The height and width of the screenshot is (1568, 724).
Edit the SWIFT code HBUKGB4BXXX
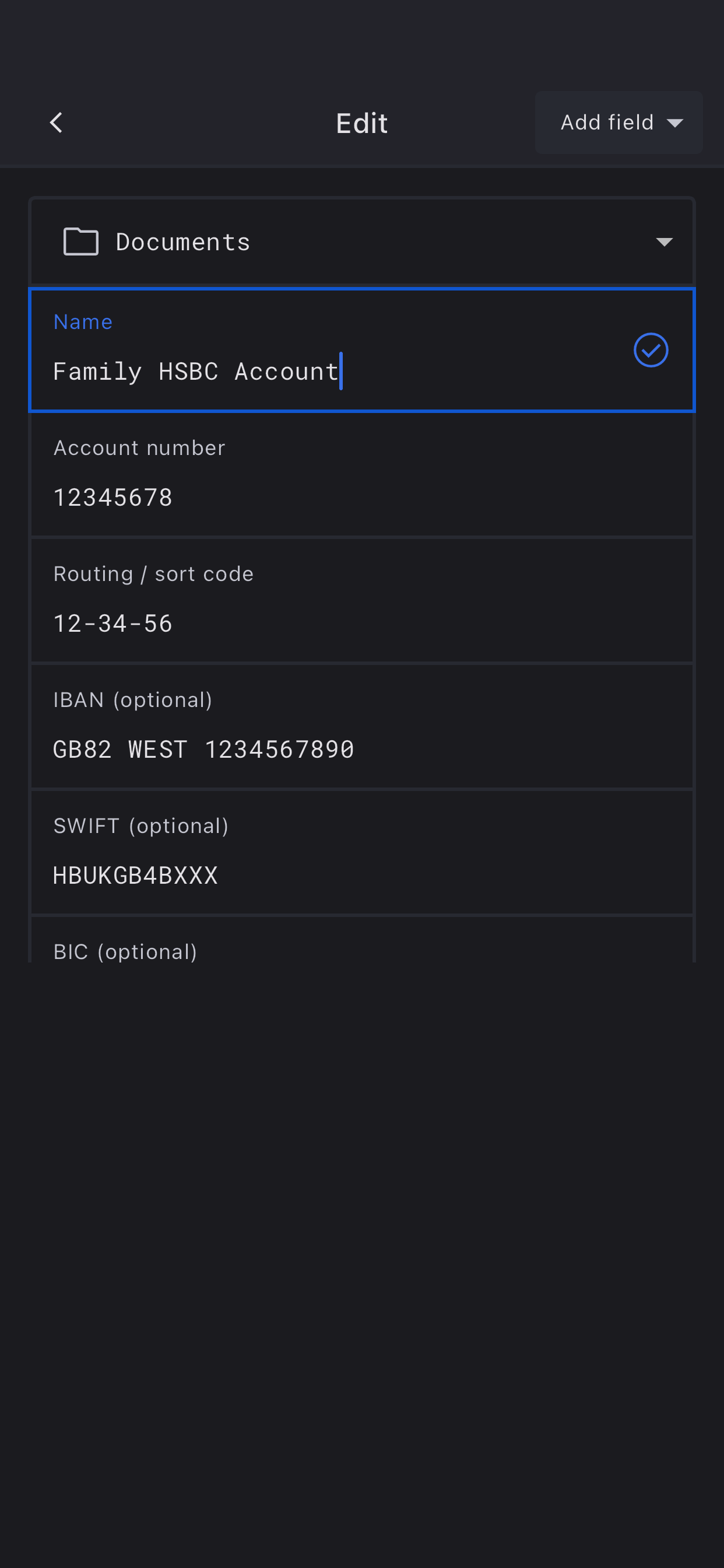[135, 876]
